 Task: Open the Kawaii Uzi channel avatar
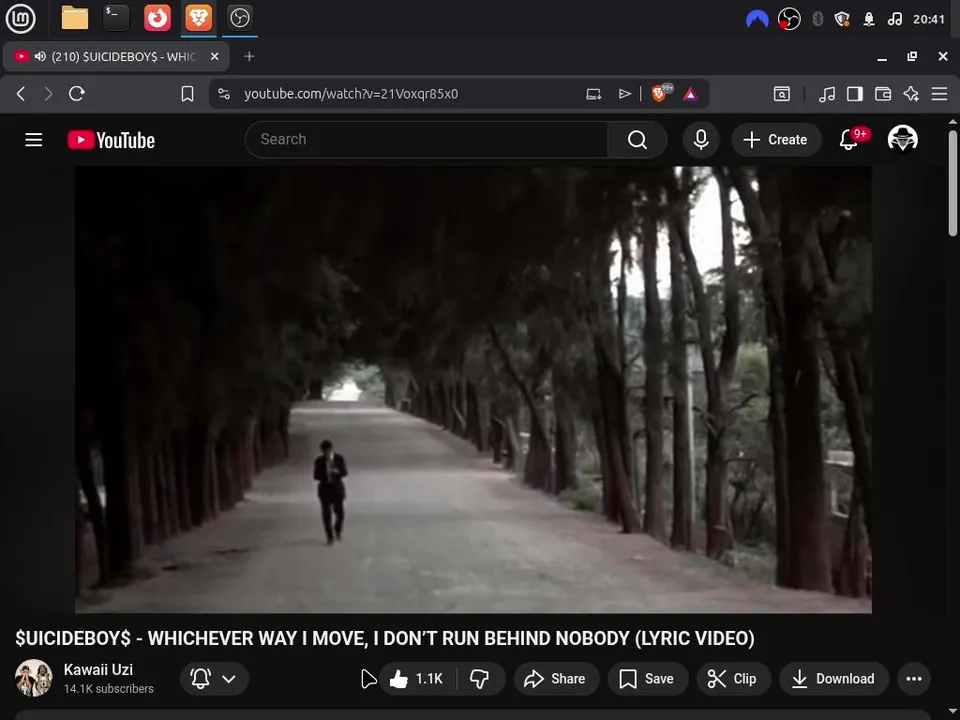[34, 678]
